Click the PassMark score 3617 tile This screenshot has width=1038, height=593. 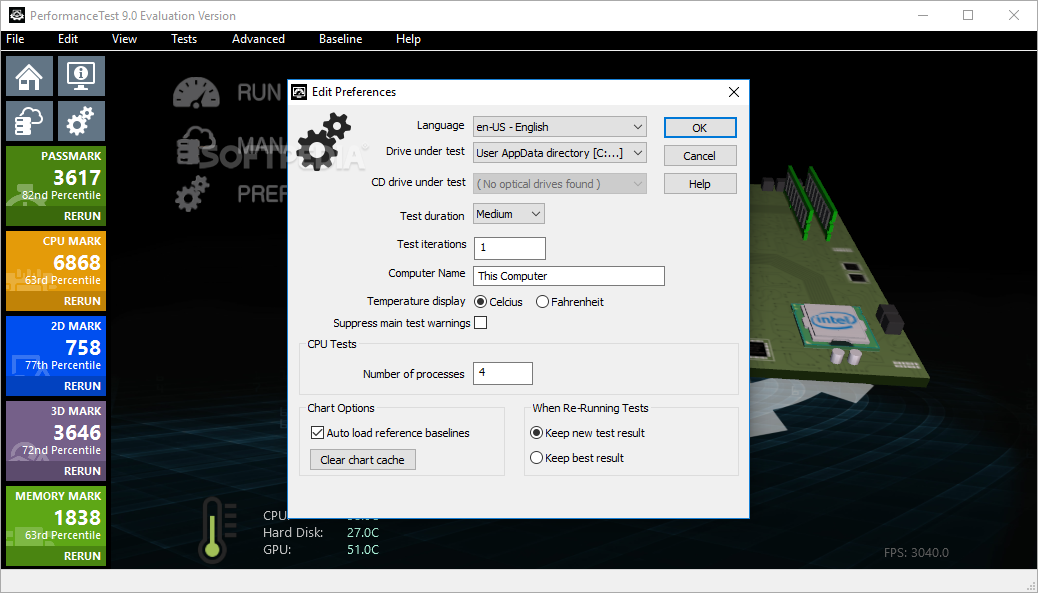56,186
